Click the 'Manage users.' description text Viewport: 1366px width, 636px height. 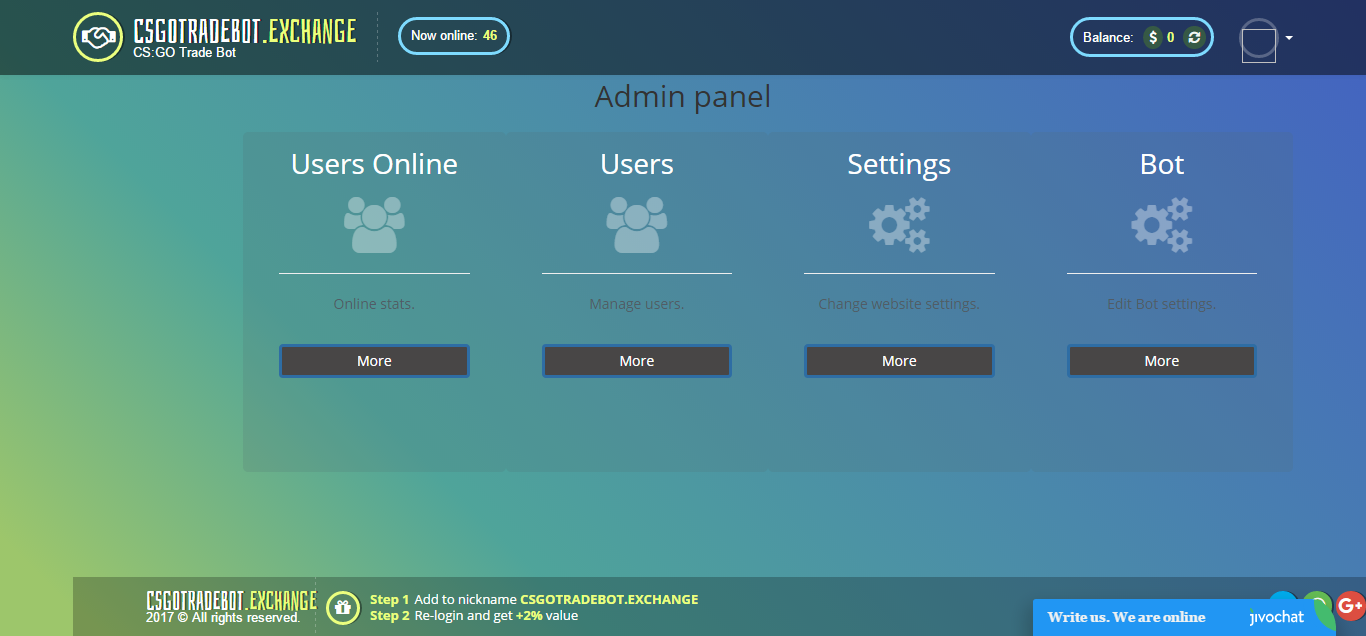(x=637, y=304)
